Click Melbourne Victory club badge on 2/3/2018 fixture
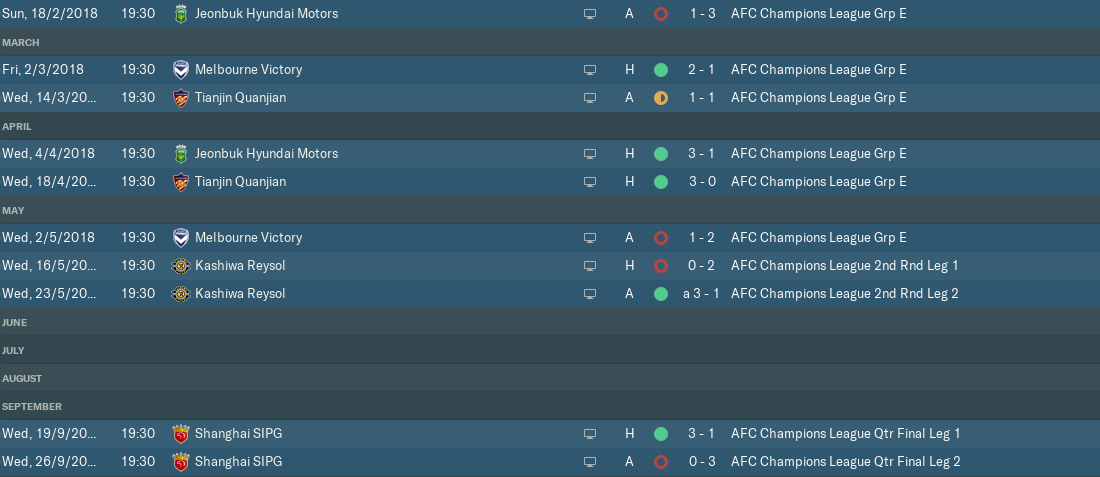1100x477 pixels. pos(181,70)
